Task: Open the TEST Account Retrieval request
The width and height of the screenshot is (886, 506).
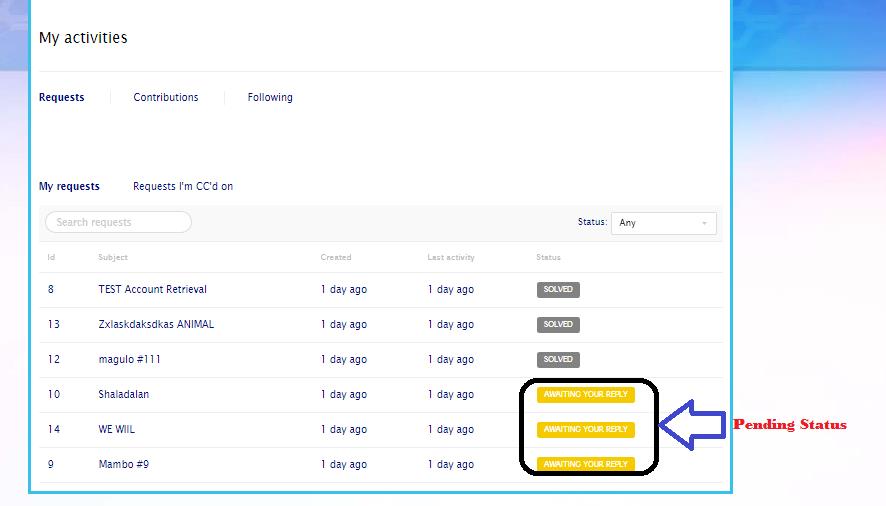Action: click(152, 289)
